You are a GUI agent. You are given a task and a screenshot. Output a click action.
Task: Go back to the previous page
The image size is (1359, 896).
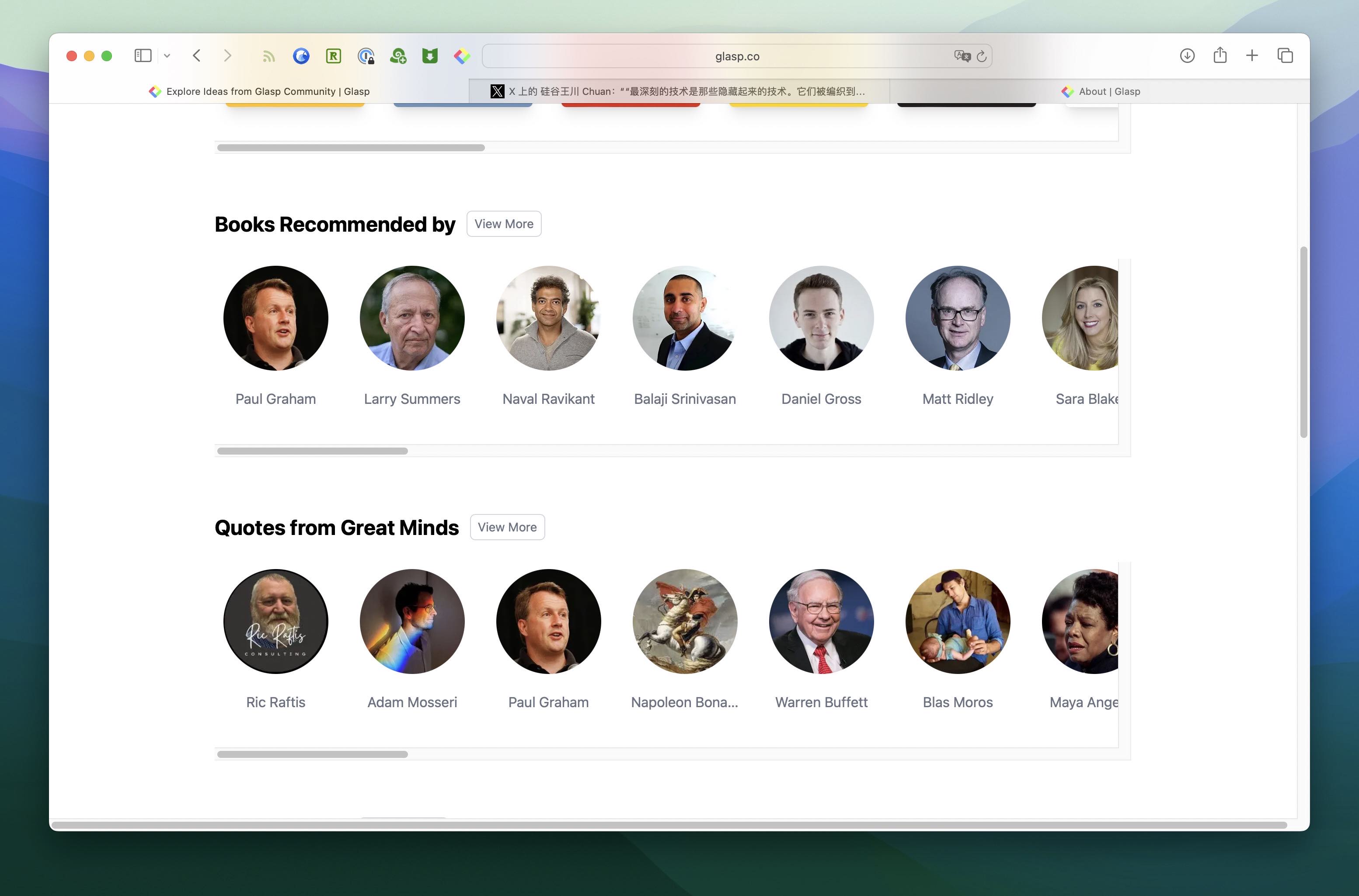pyautogui.click(x=197, y=56)
